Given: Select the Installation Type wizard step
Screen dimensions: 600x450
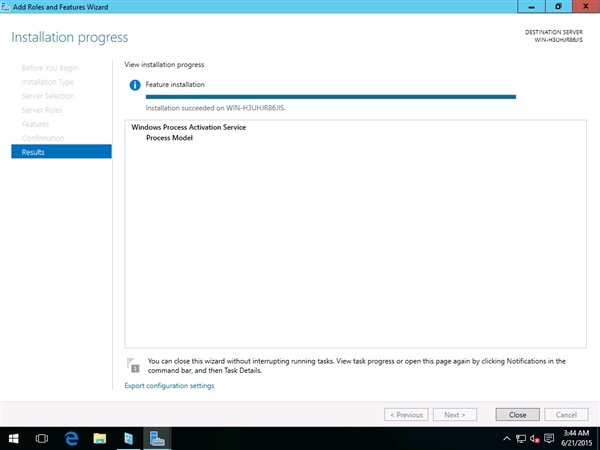Looking at the screenshot, I should point(47,82).
